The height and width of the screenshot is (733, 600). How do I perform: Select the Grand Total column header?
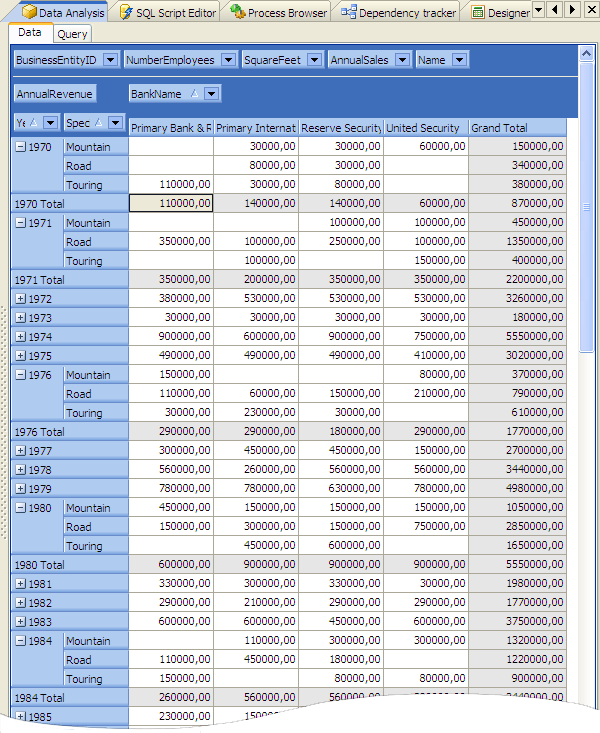point(518,128)
